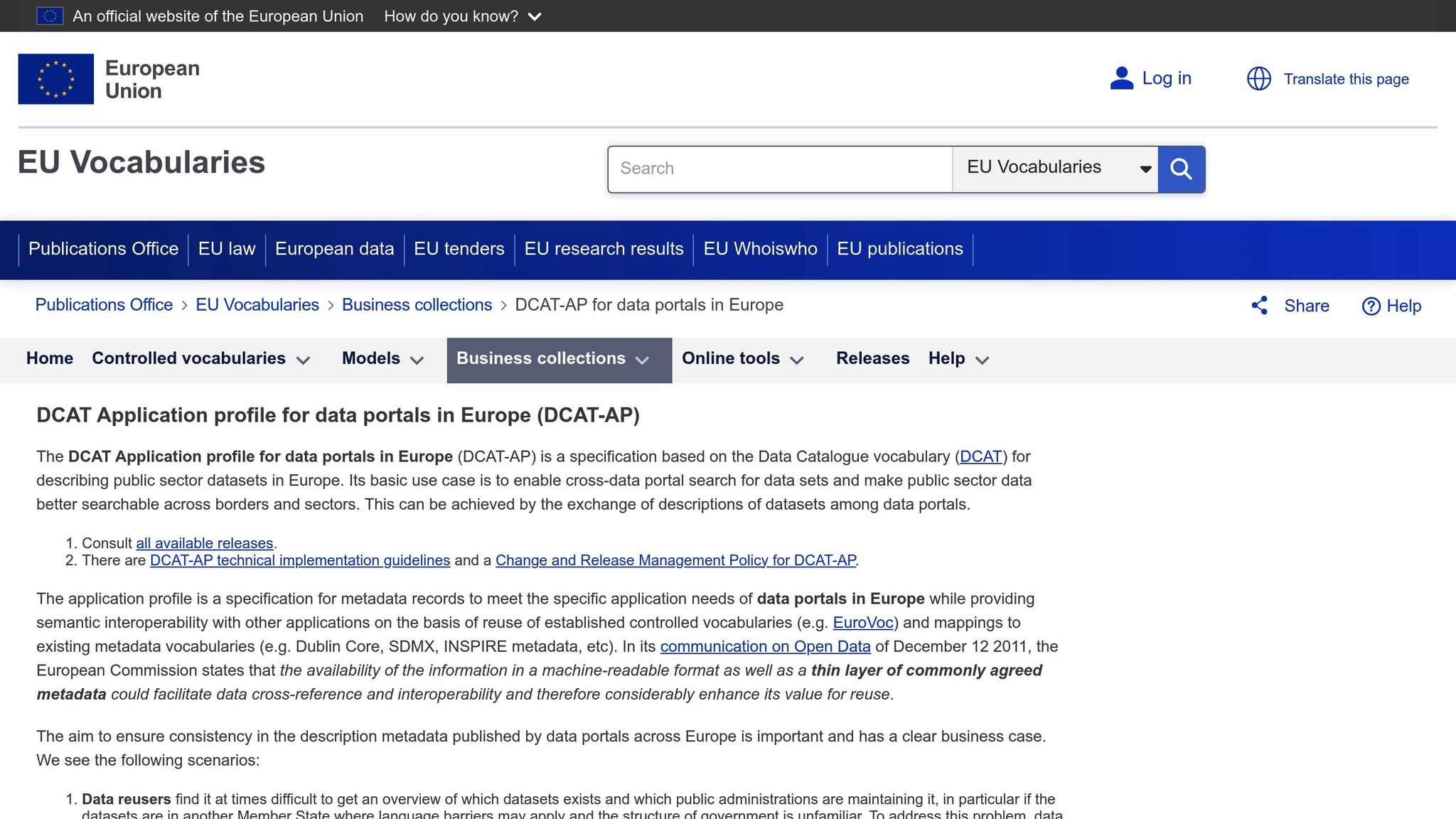The image size is (1456, 819).
Task: Open the 'all available releases' link
Action: click(204, 543)
